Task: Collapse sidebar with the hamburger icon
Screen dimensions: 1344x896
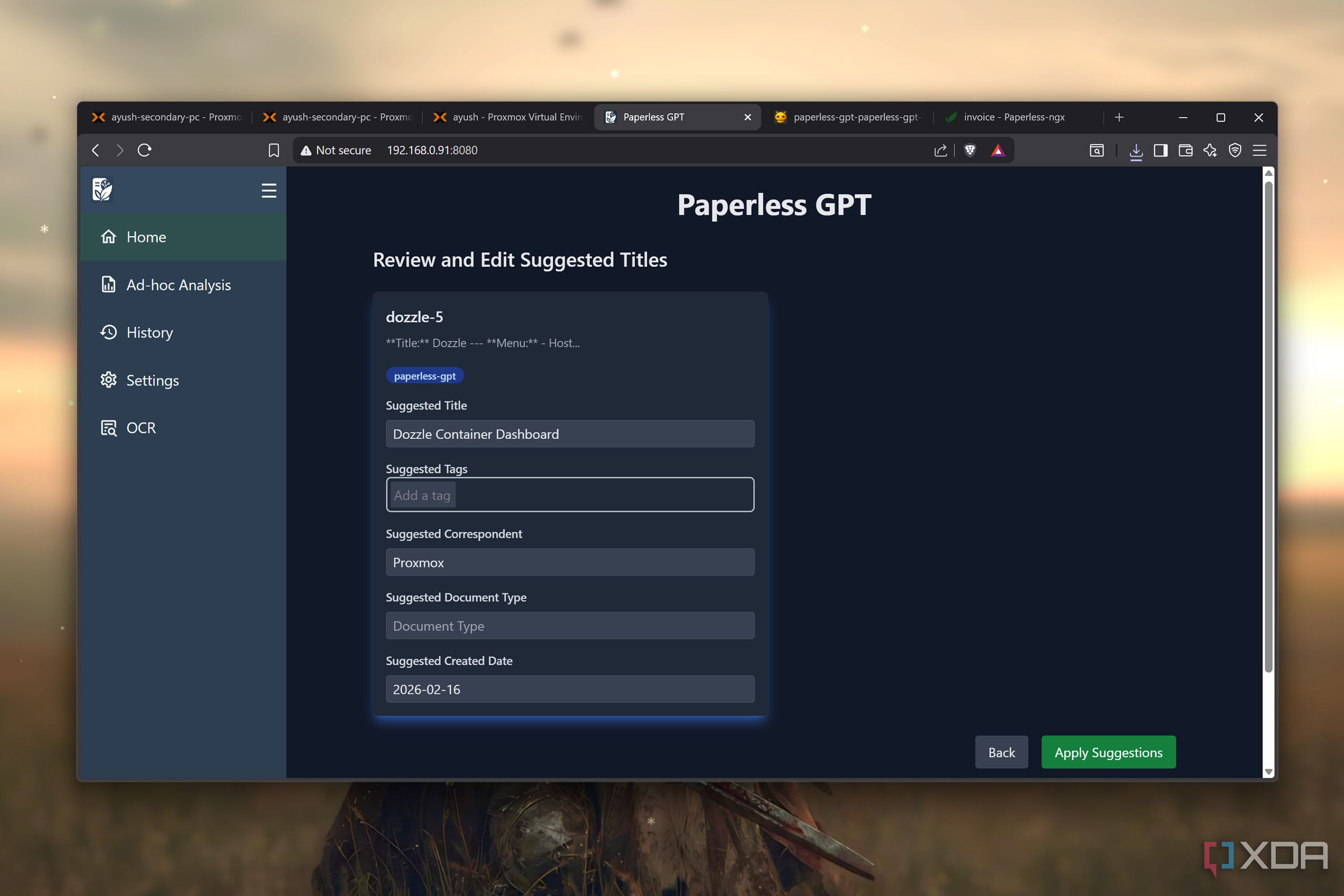Action: point(268,190)
